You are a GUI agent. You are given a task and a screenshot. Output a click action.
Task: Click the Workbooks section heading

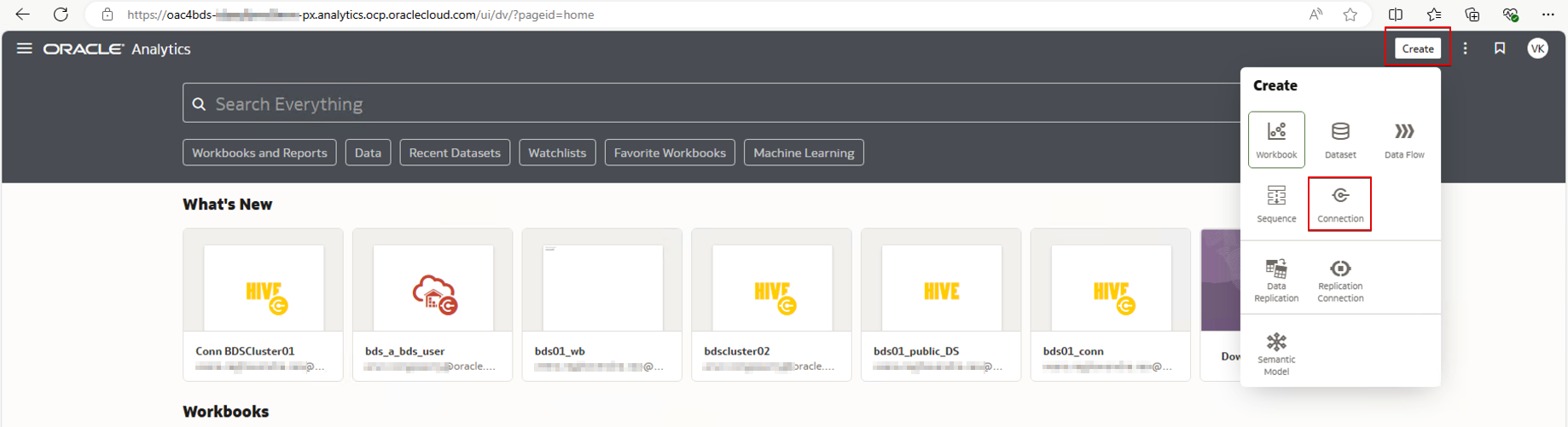coord(225,412)
